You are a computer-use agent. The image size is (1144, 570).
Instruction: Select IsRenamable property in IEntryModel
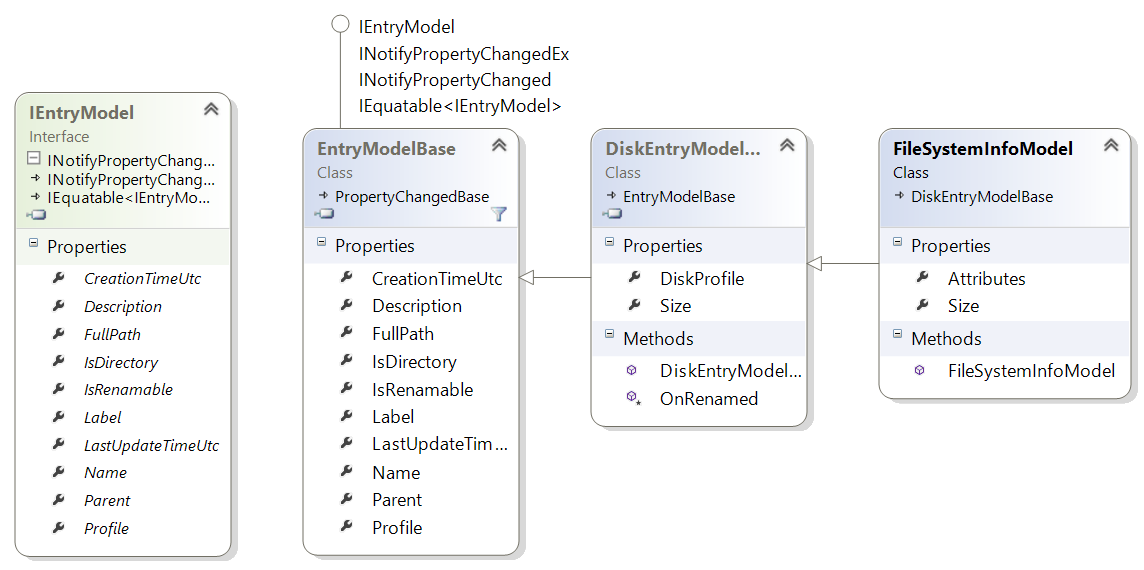pos(128,390)
